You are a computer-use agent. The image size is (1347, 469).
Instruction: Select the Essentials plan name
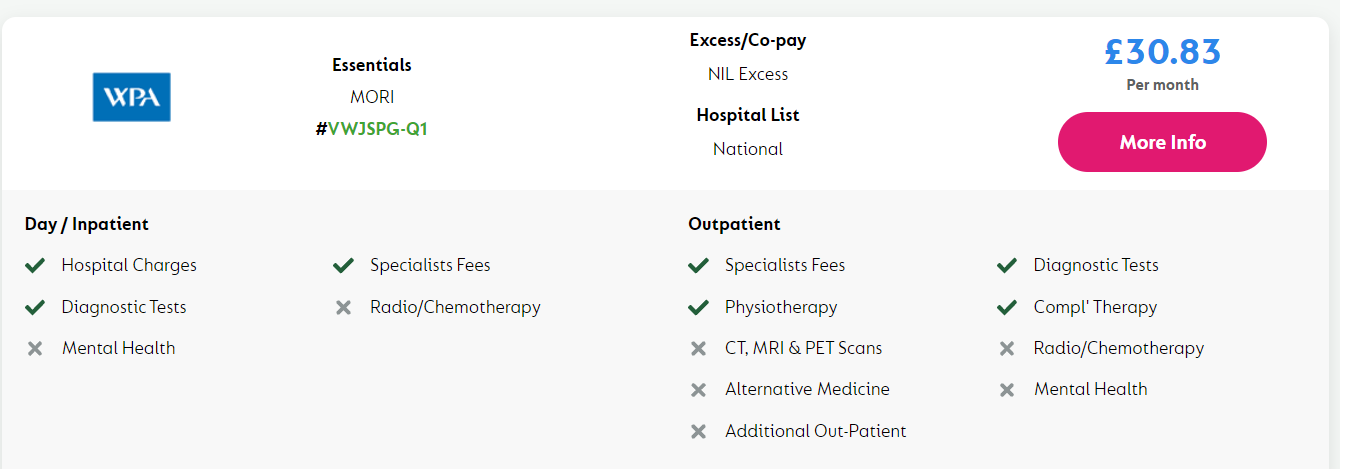click(x=372, y=65)
